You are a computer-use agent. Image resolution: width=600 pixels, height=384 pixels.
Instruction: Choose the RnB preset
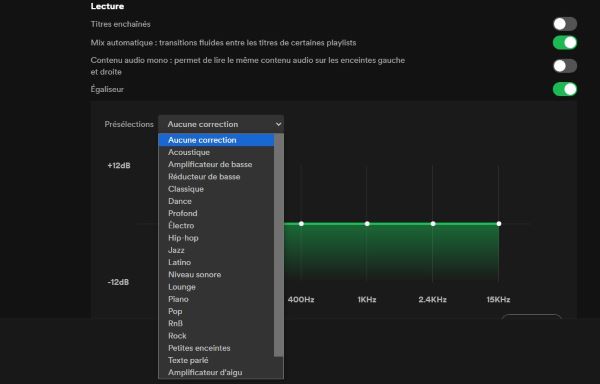[216, 324]
